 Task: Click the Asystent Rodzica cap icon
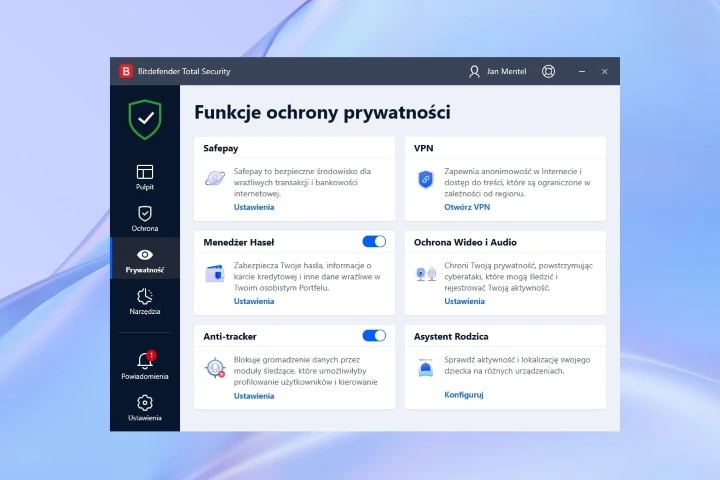click(x=426, y=367)
